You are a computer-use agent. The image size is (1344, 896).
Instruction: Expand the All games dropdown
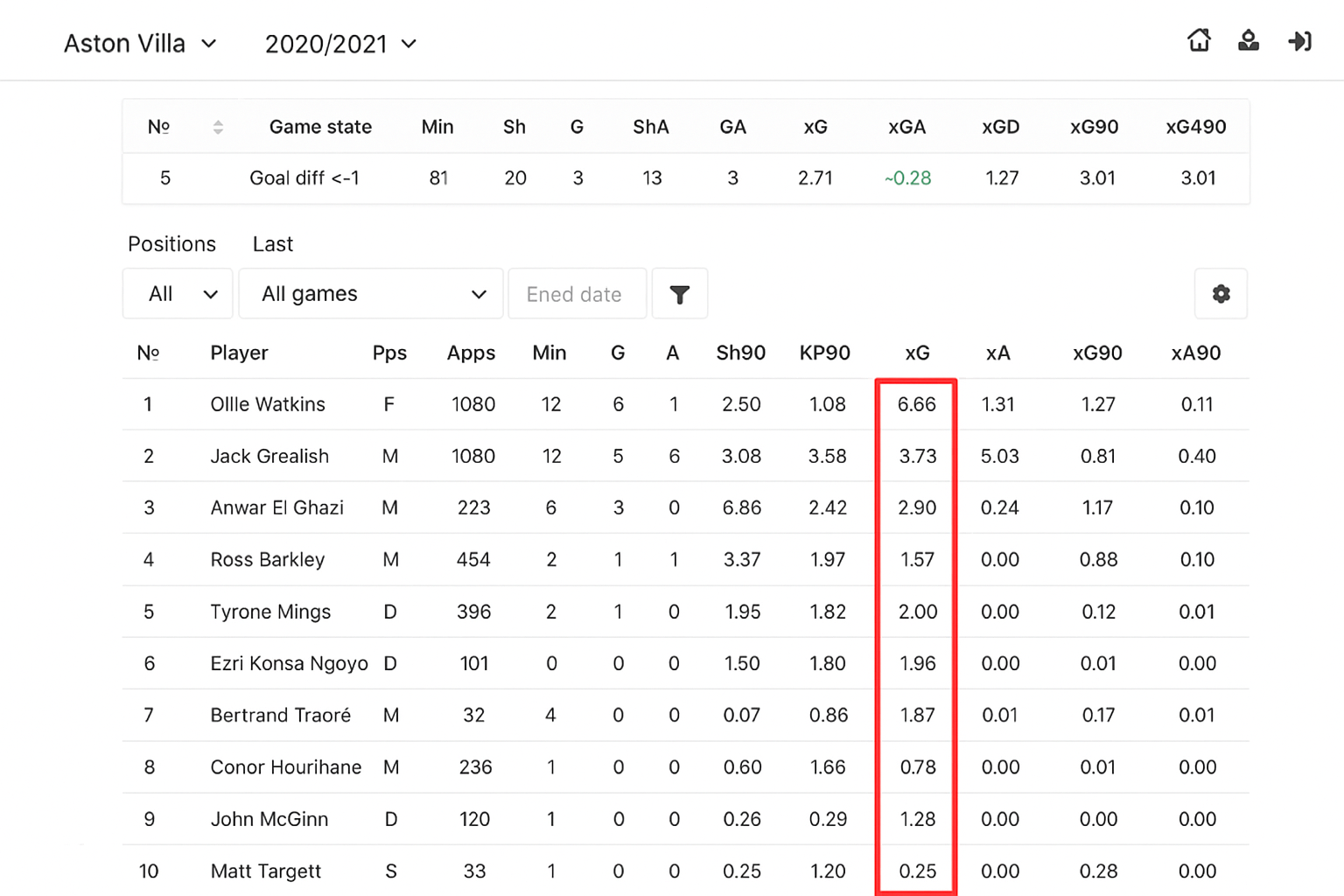pyautogui.click(x=371, y=294)
